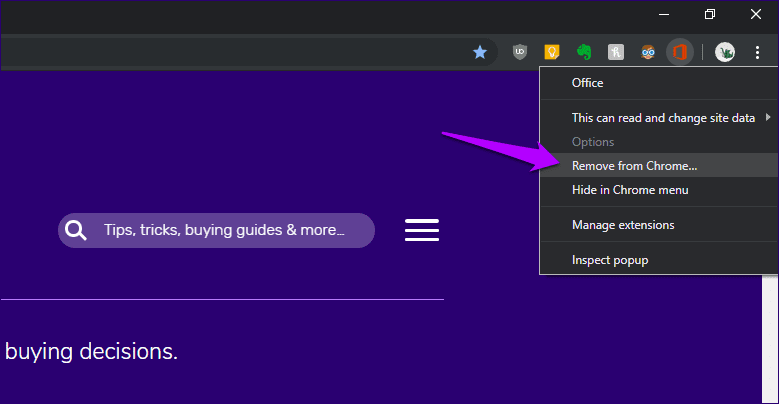Image resolution: width=779 pixels, height=404 pixels.
Task: Open the Chrome profile avatar
Action: coord(725,52)
